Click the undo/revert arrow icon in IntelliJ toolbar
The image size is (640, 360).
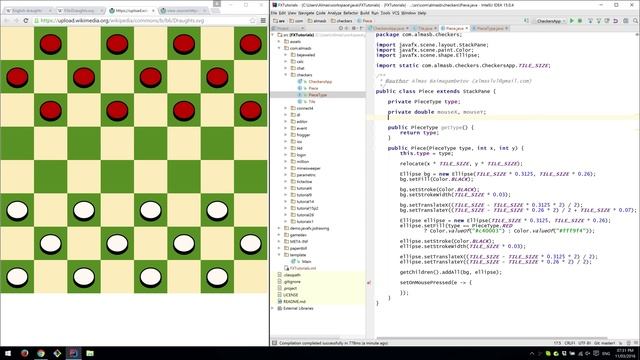point(616,20)
